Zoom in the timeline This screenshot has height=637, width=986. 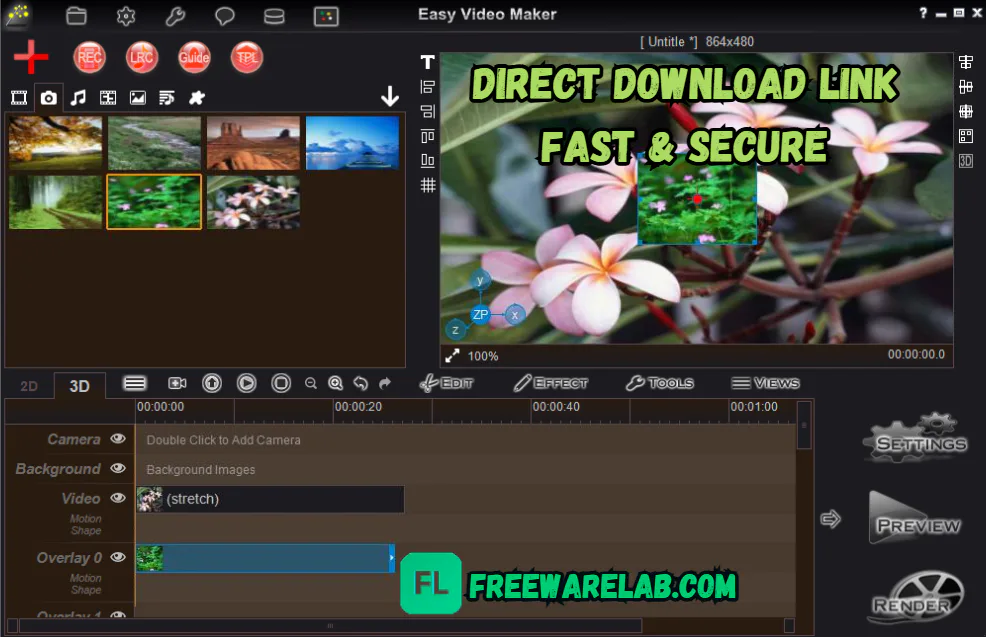[x=336, y=383]
